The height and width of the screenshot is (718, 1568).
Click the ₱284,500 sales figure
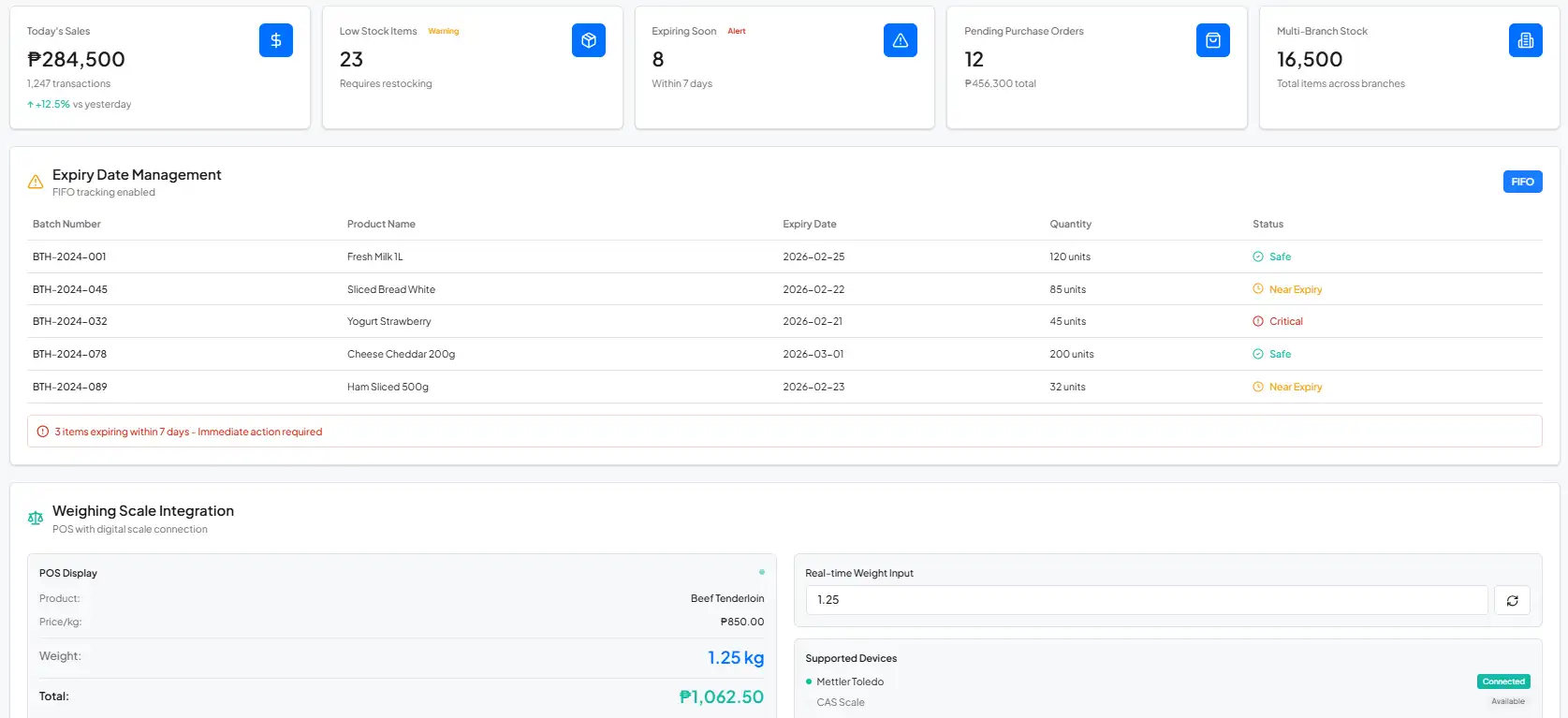[x=76, y=59]
